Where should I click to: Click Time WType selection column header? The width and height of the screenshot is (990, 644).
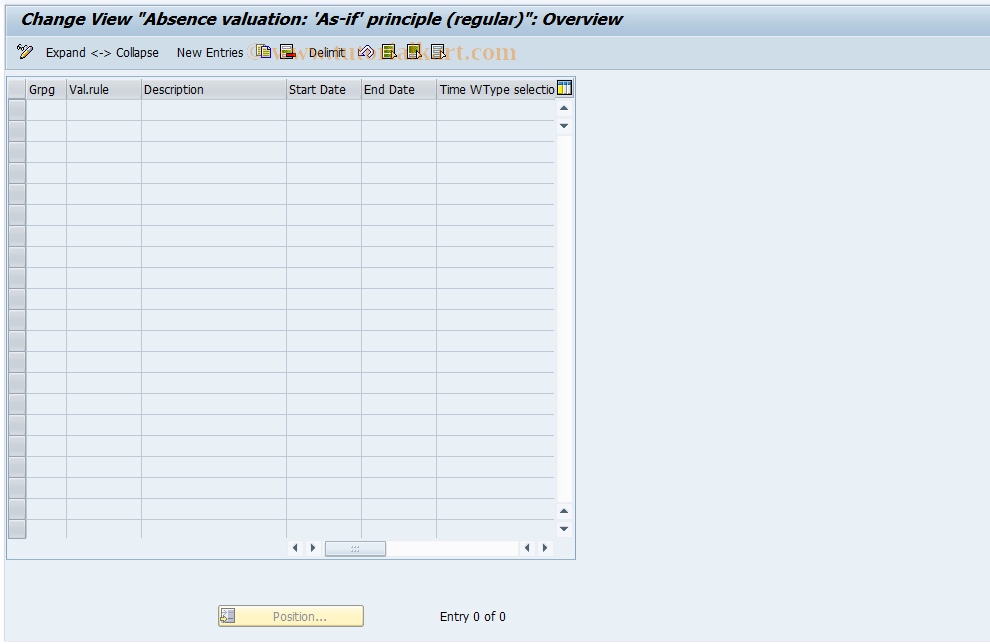click(496, 90)
